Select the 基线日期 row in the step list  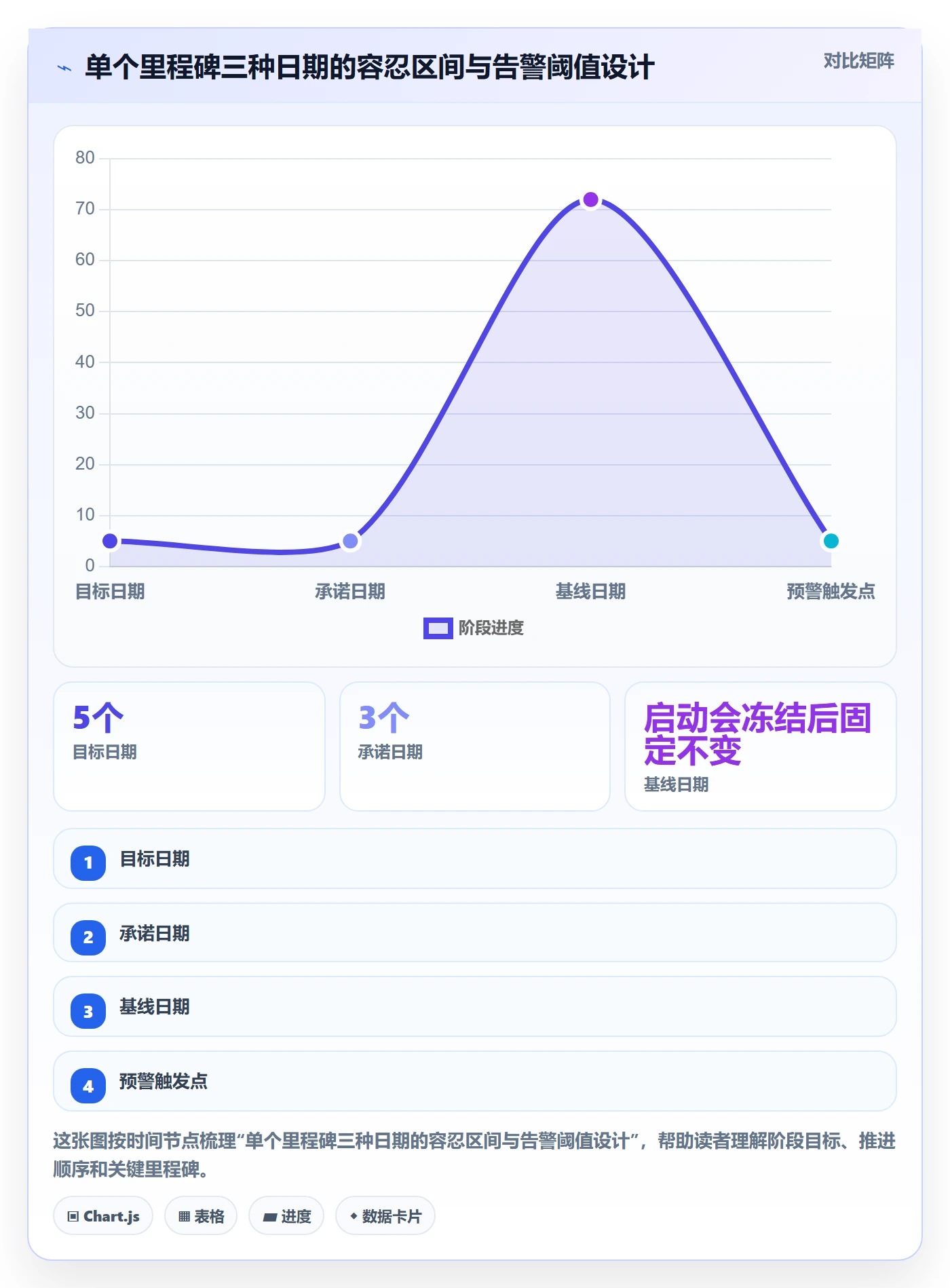tap(475, 1006)
